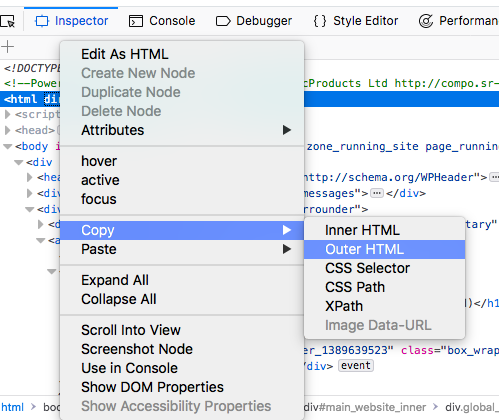Toggle the focus pseudo-class
This screenshot has height=420, width=499.
pos(99,199)
